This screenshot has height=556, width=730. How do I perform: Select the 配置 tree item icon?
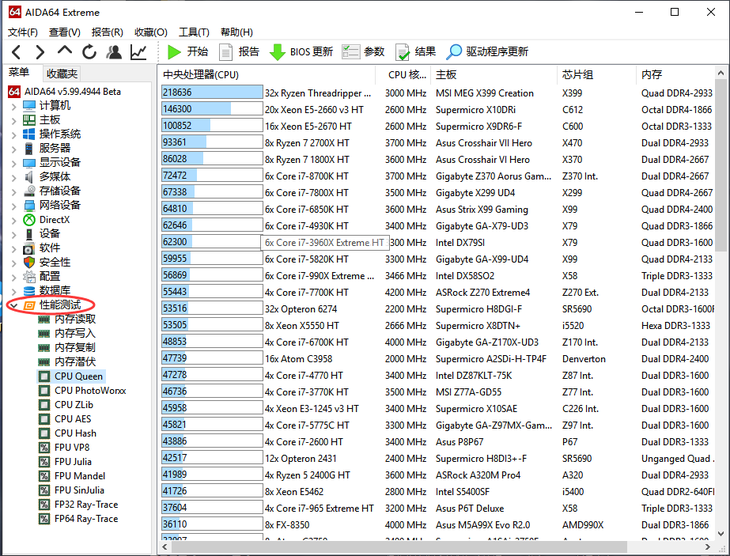pyautogui.click(x=29, y=277)
